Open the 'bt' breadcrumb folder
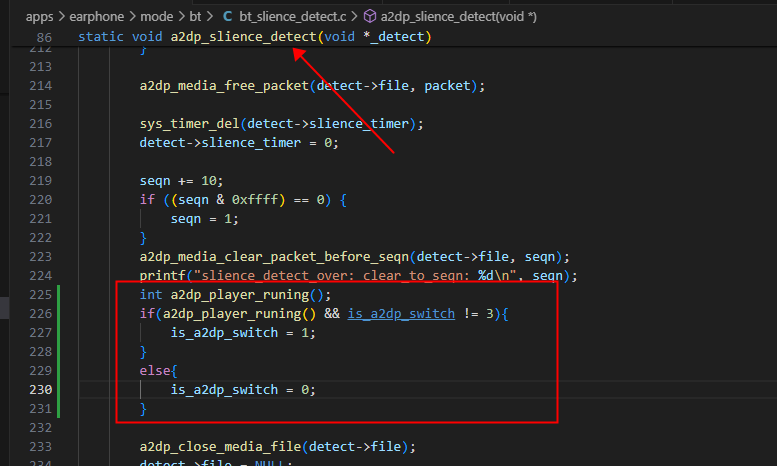 pos(195,16)
